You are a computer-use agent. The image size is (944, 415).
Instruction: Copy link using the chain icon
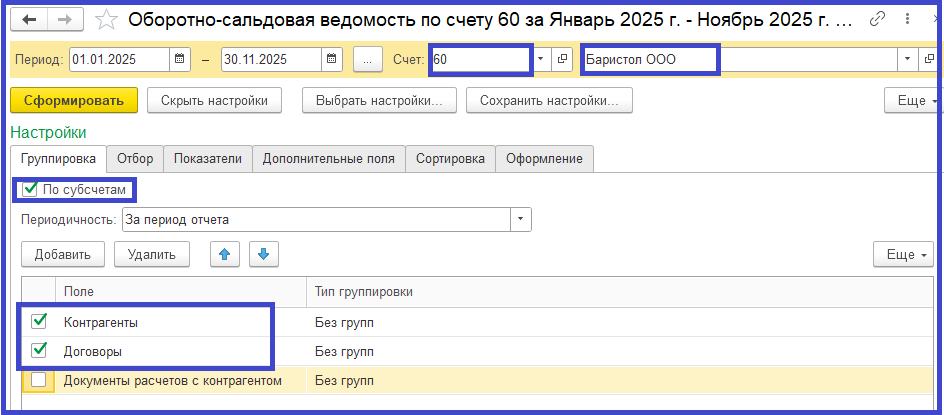877,20
